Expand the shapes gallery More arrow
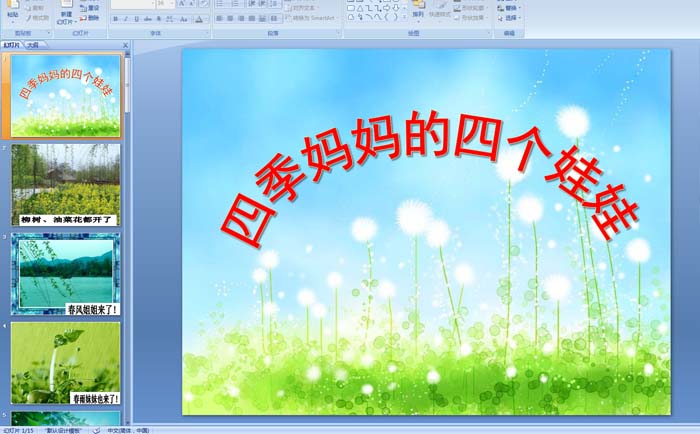This screenshot has height=434, width=700. click(x=404, y=17)
